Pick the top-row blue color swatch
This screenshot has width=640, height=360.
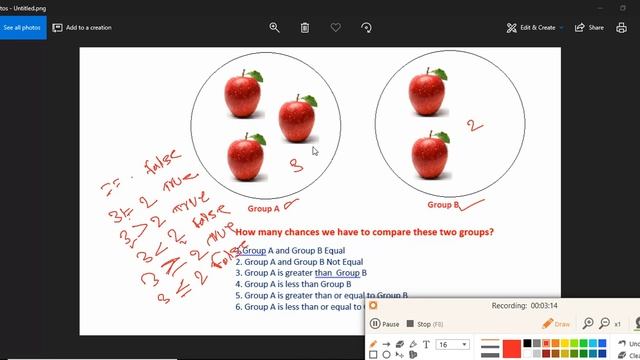[x=602, y=343]
